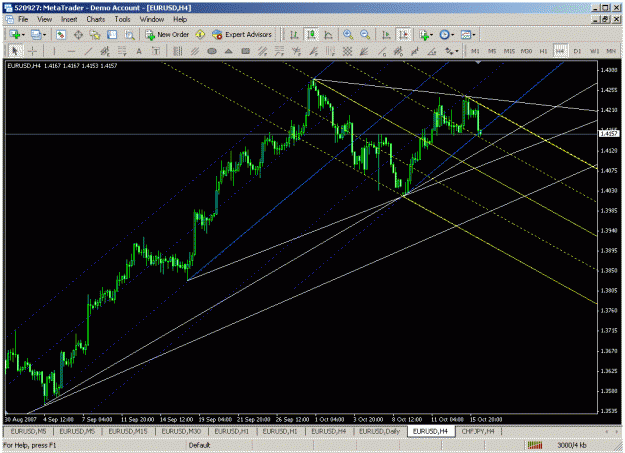Switch to the EURUSD,M30 chart tab
Image resolution: width=625 pixels, height=453 pixels.
click(x=181, y=431)
